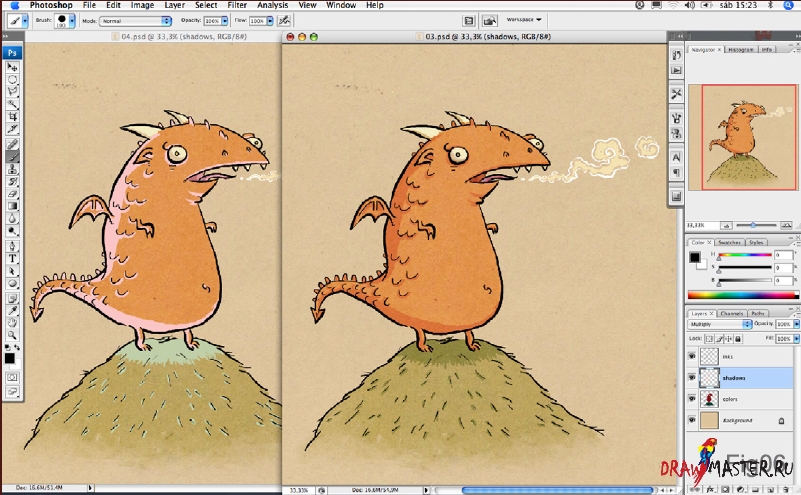Screen dimensions: 801x495
Task: Select the Lasso tool
Action: point(13,91)
